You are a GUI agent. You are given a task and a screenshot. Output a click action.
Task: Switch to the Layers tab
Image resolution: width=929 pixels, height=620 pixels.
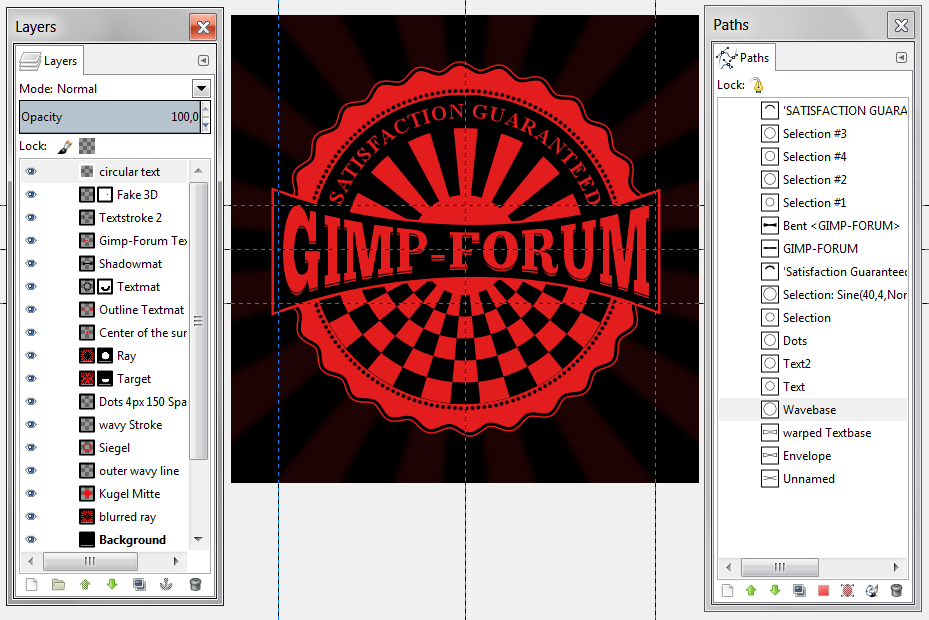[x=50, y=60]
